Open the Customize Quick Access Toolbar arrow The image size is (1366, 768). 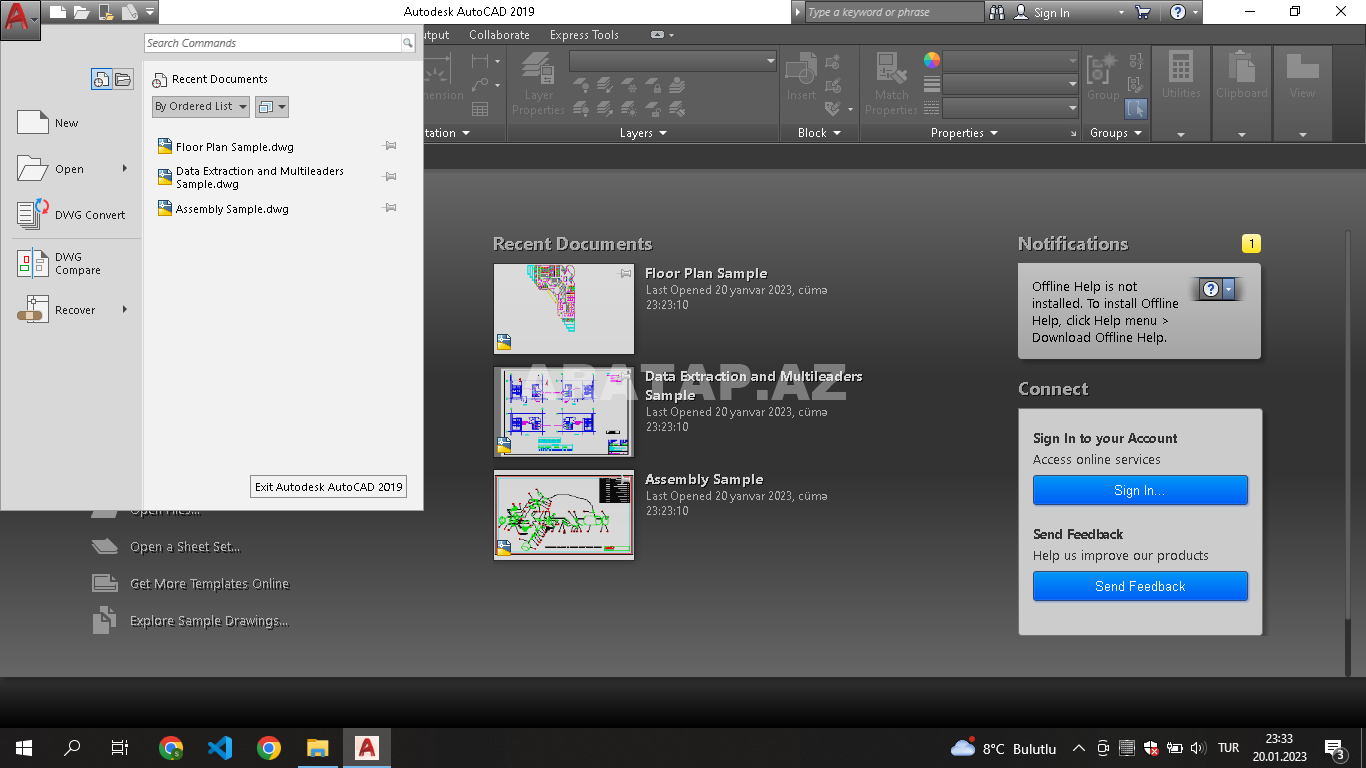pos(149,12)
